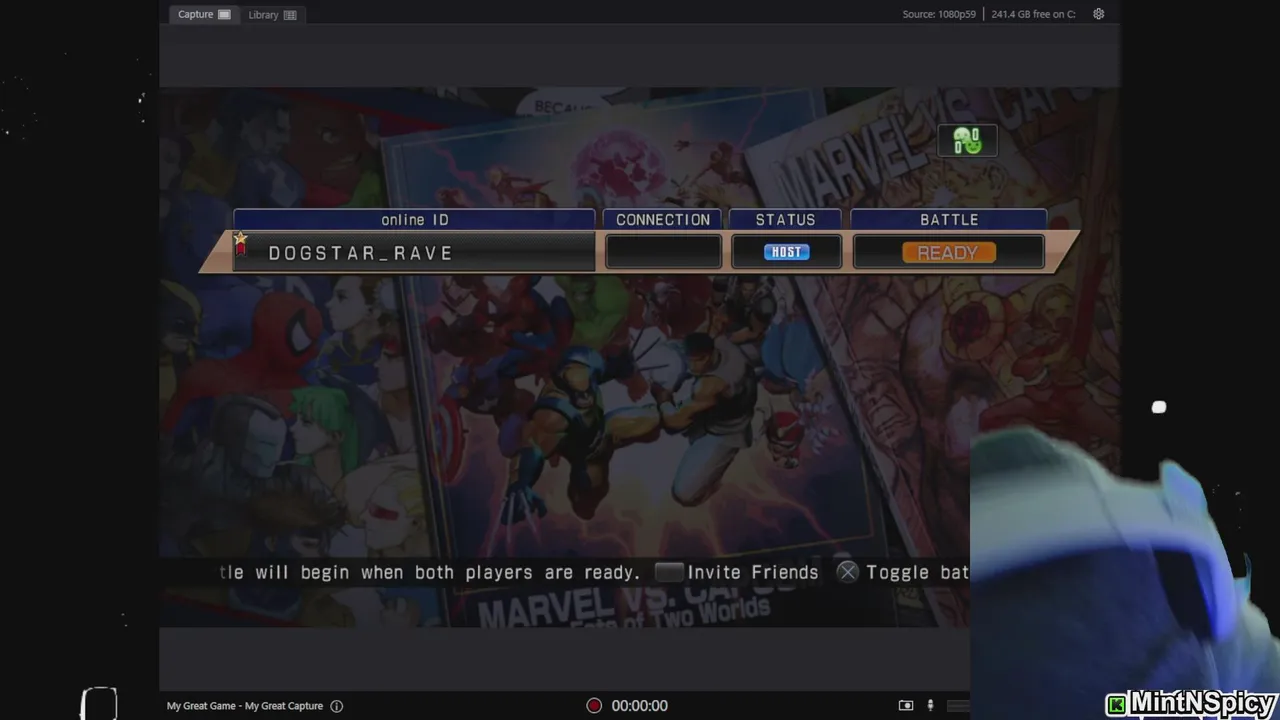Image resolution: width=1280 pixels, height=720 pixels.
Task: Toggle the microphone commentary icon
Action: click(x=930, y=706)
